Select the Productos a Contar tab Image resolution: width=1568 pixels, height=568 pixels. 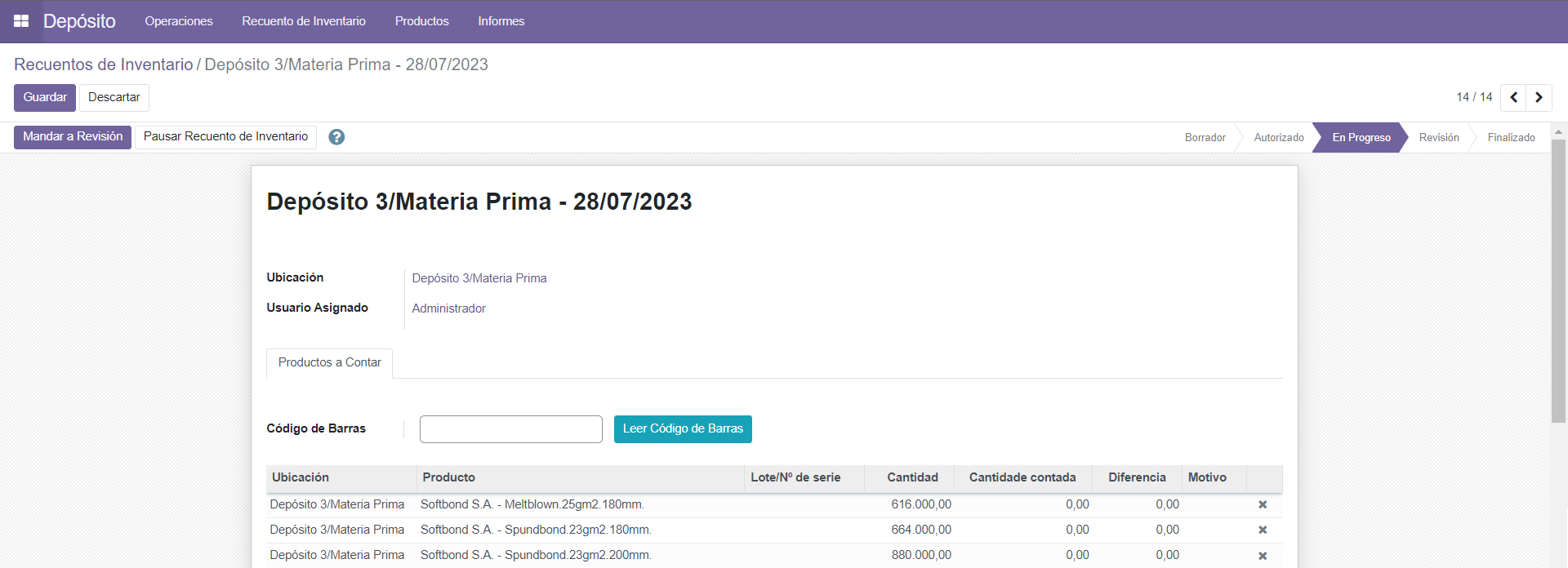tap(329, 362)
